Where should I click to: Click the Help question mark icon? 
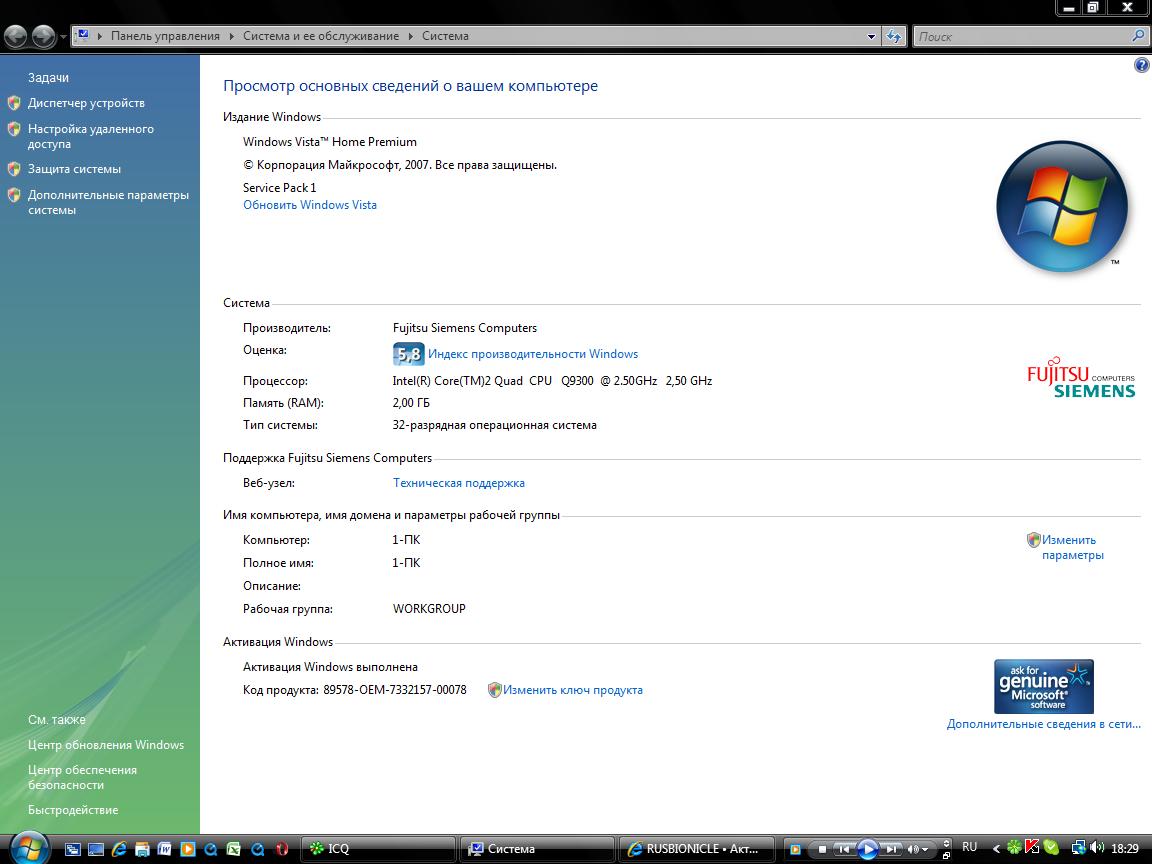click(x=1141, y=65)
